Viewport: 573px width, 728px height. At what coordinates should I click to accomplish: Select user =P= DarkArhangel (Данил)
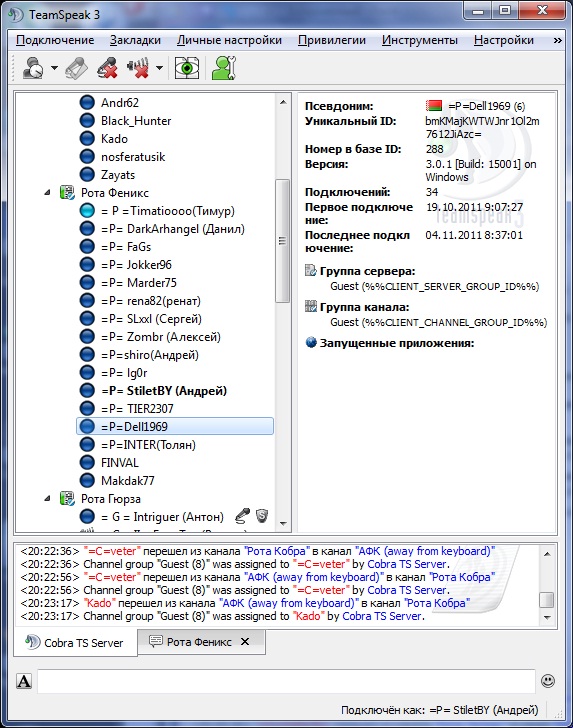[x=173, y=229]
